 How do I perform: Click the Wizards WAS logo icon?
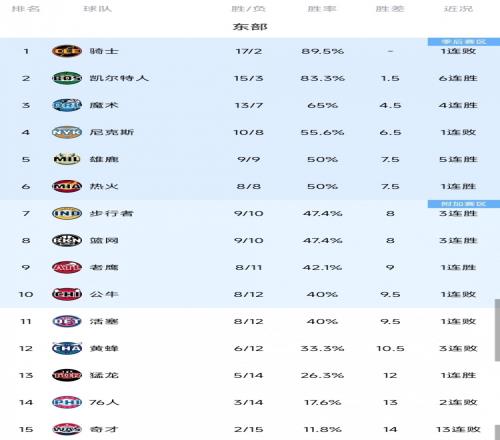coord(67,429)
